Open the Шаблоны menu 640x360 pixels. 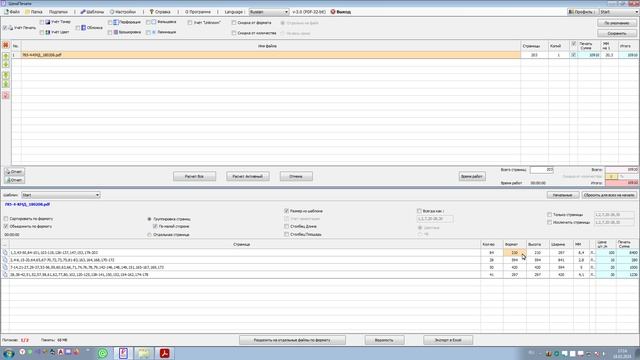pyautogui.click(x=92, y=12)
